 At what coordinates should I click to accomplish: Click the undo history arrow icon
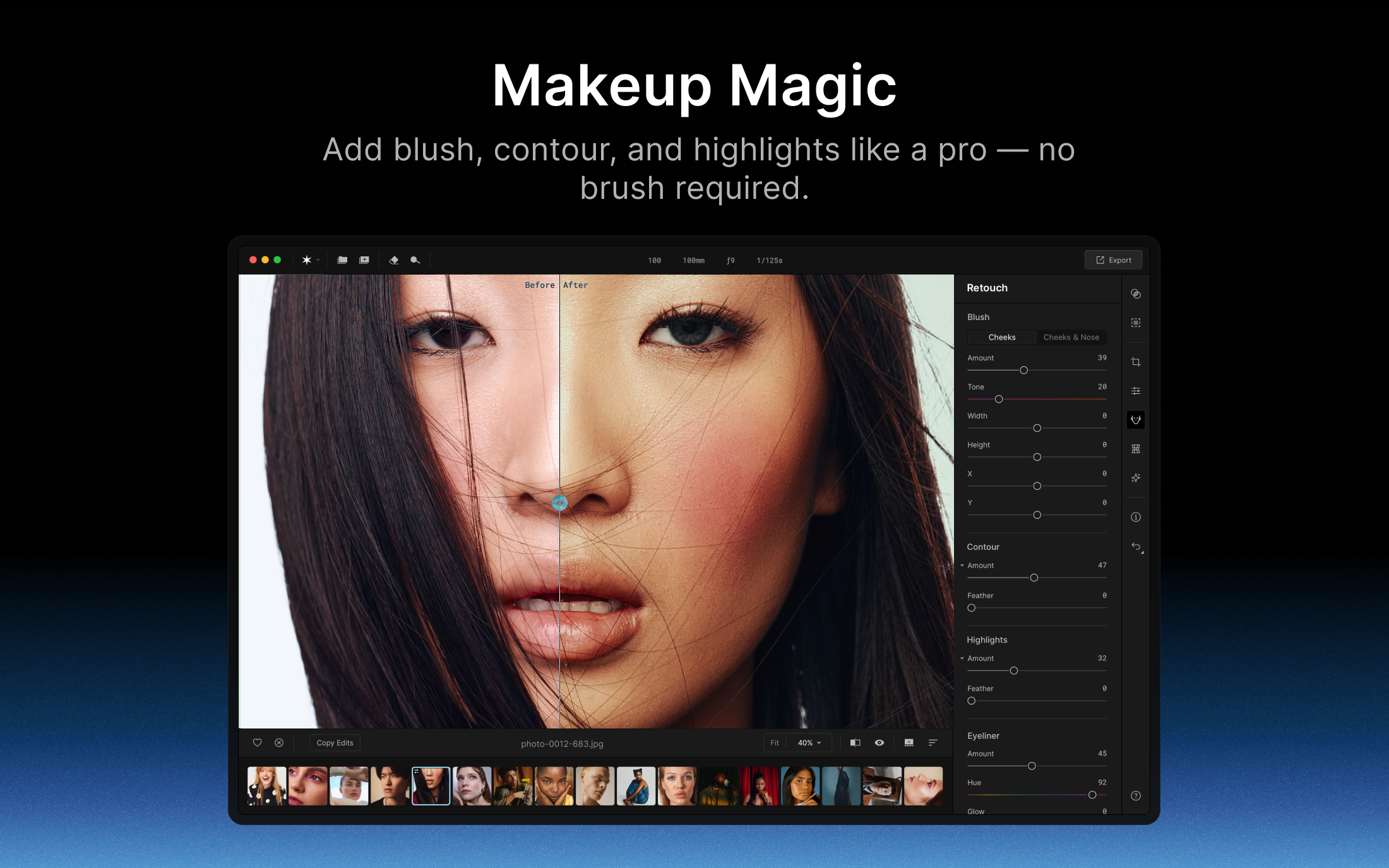pyautogui.click(x=1135, y=546)
